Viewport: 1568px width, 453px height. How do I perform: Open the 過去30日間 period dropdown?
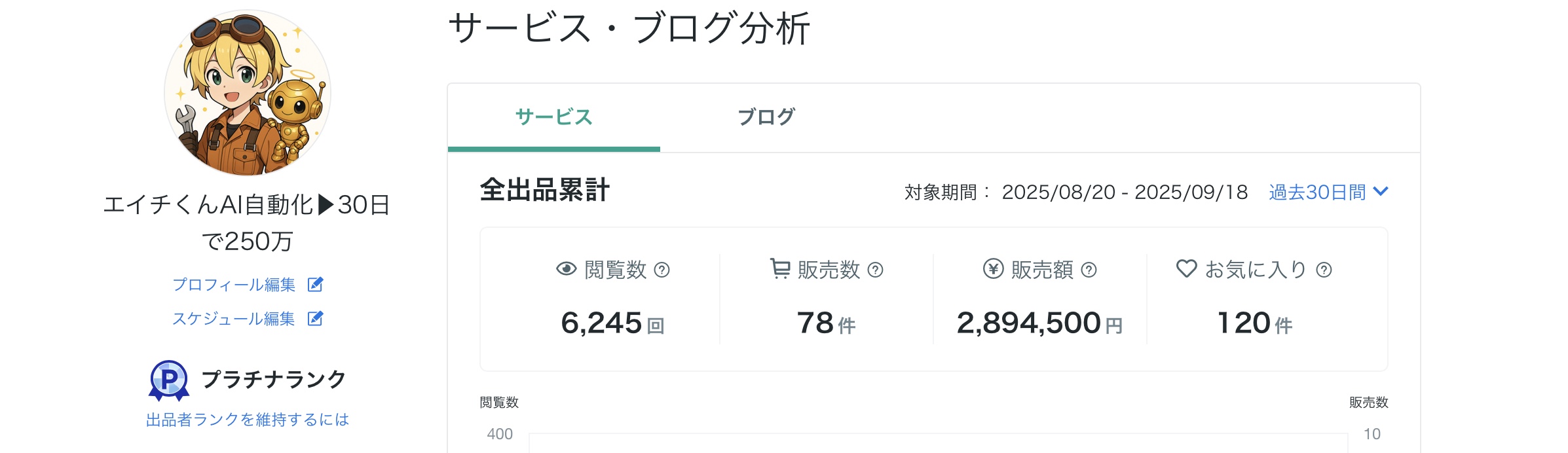point(1317,192)
